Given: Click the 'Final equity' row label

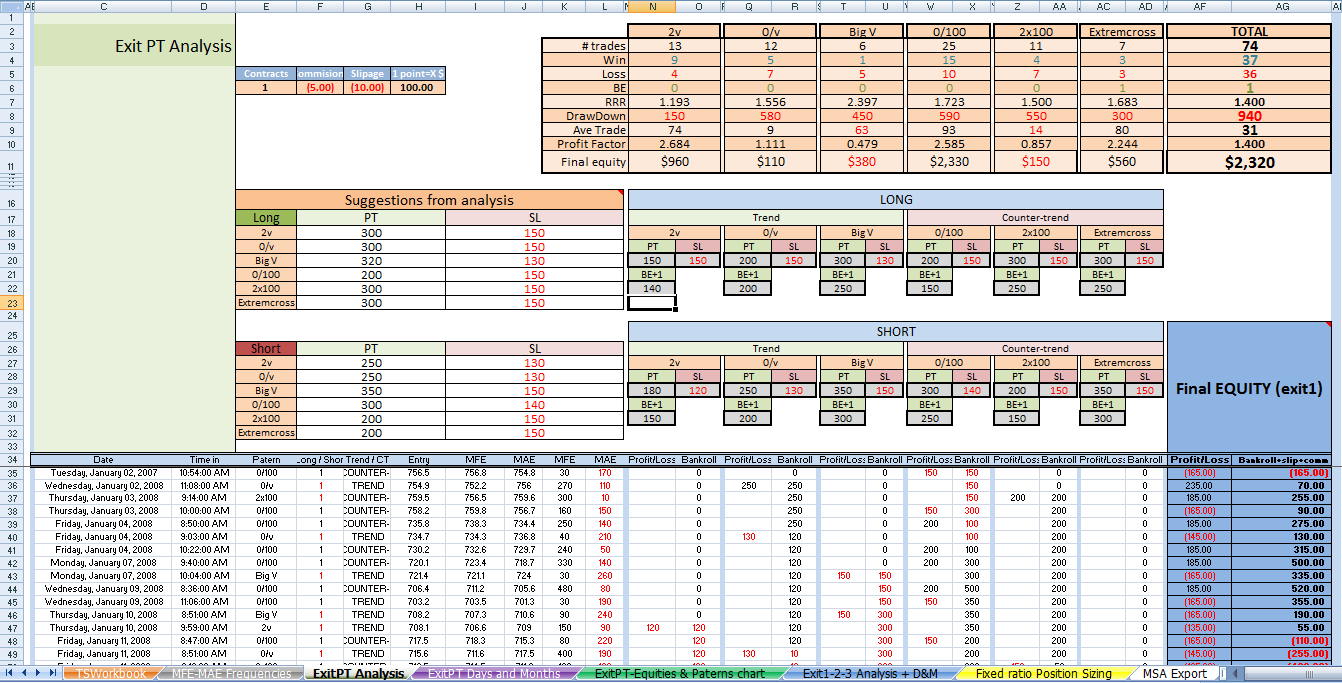Looking at the screenshot, I should point(584,162).
